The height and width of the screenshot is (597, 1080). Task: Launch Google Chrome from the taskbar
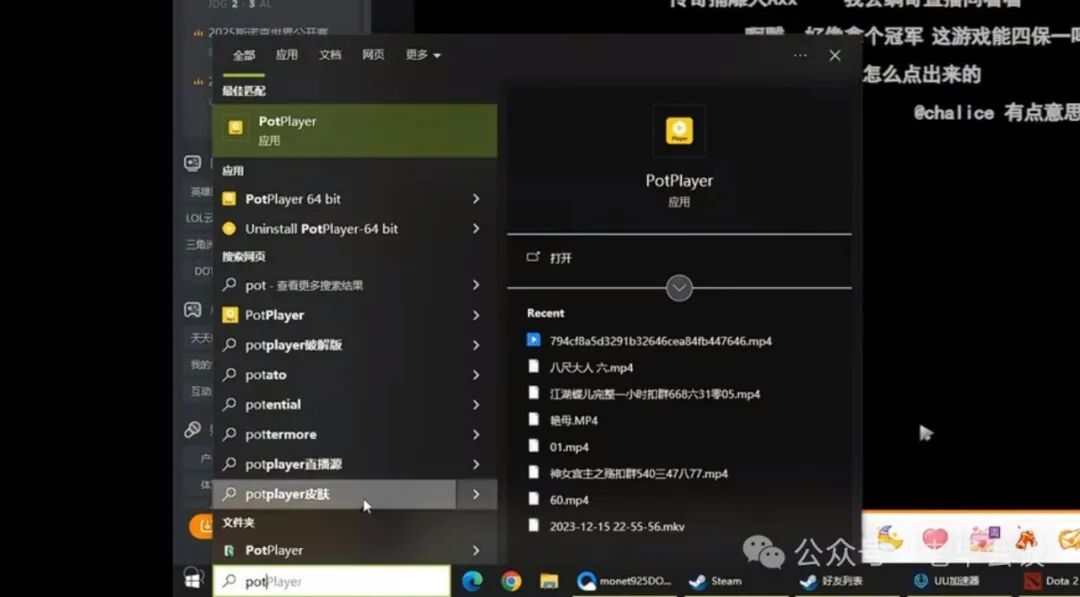point(511,581)
